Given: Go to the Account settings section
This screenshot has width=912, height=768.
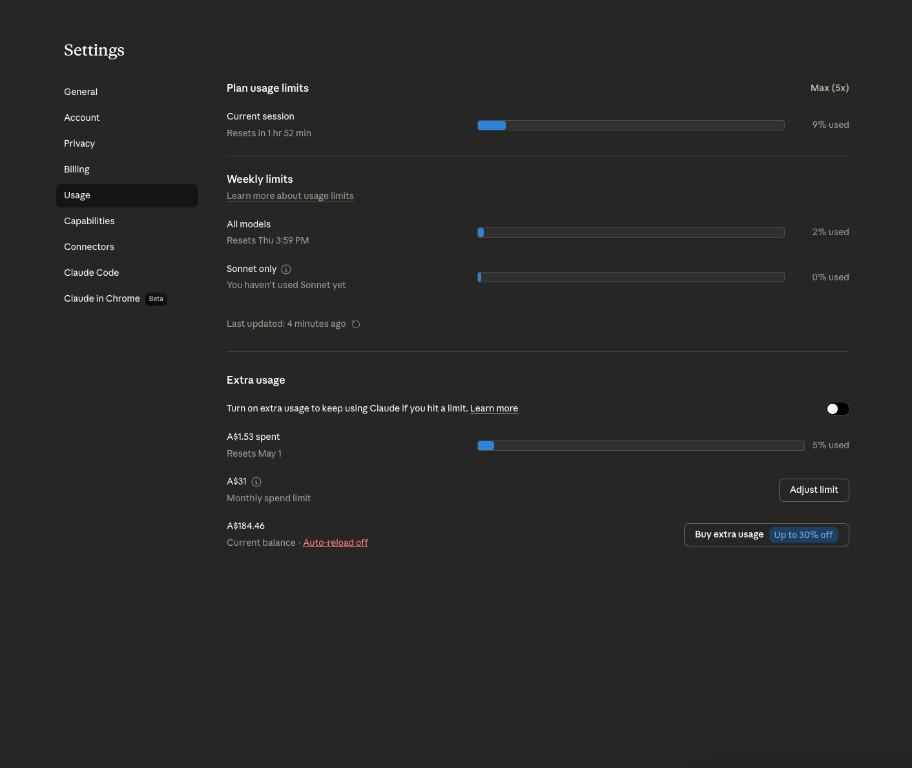Looking at the screenshot, I should (x=82, y=118).
